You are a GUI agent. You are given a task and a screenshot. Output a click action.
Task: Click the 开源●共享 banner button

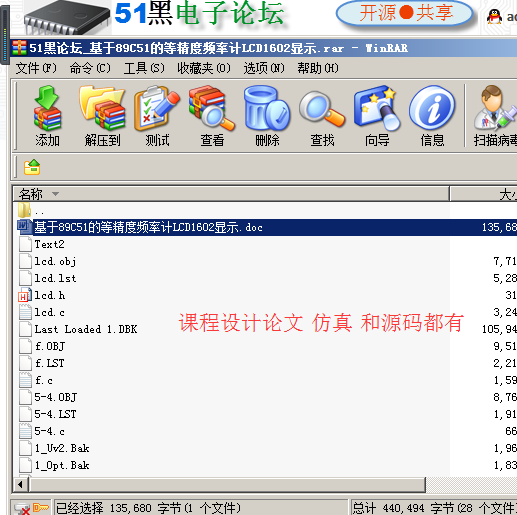click(405, 13)
